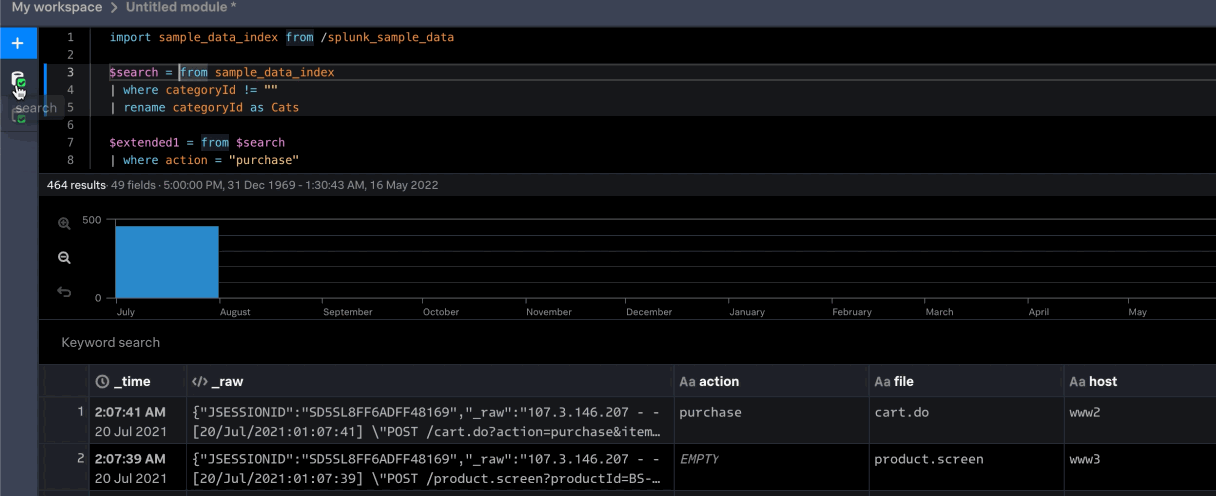
Task: Select row number 2 in results
Action: (81, 459)
